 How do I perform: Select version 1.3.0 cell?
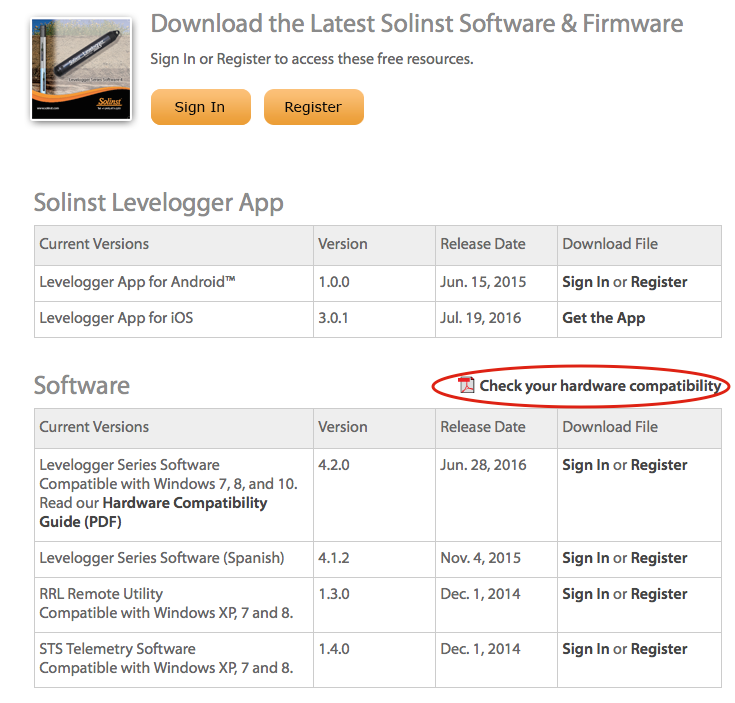coord(374,605)
